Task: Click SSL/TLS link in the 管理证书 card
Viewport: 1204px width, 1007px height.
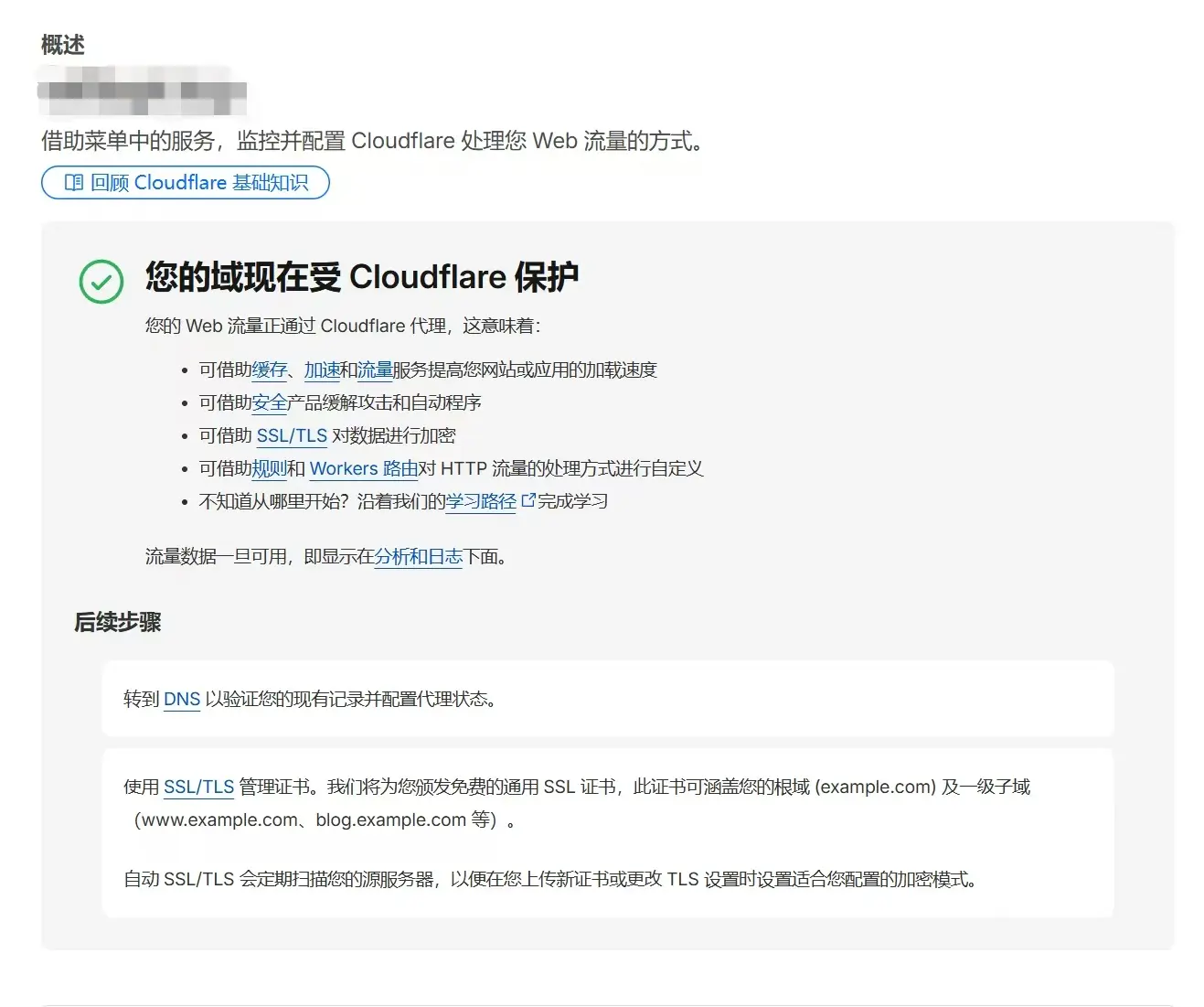Action: pos(198,787)
